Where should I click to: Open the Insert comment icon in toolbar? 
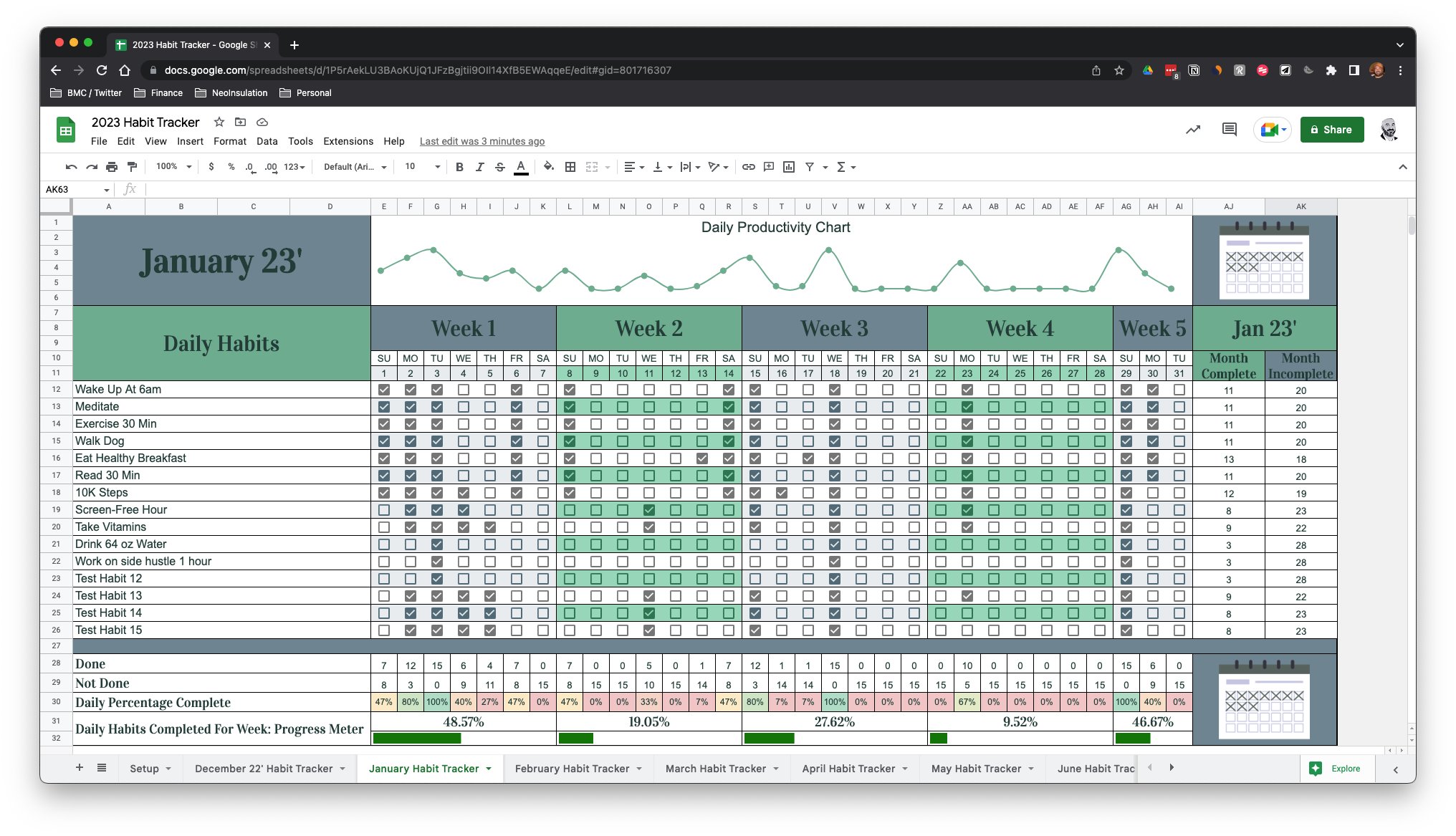(769, 166)
